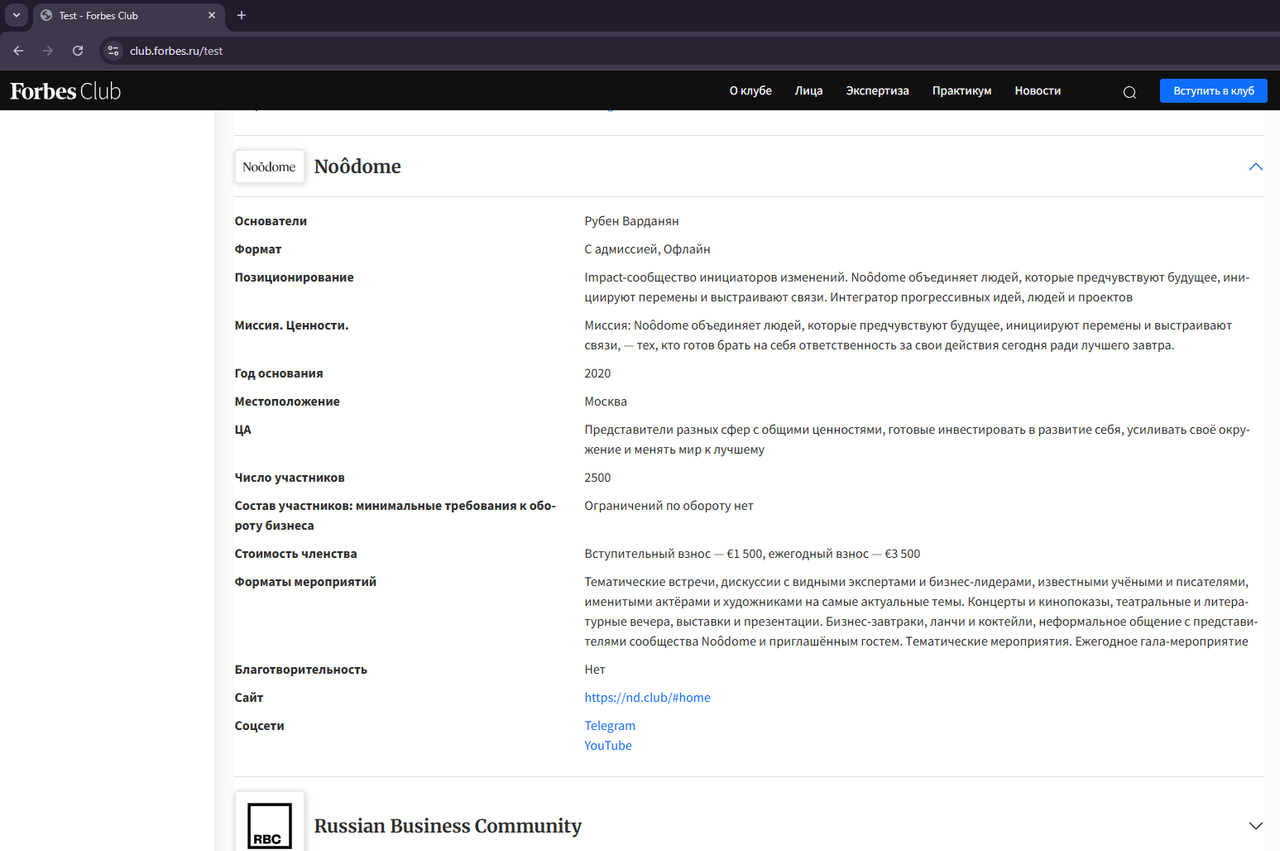The image size is (1280, 851).
Task: Click the location value Москва
Action: [606, 402]
